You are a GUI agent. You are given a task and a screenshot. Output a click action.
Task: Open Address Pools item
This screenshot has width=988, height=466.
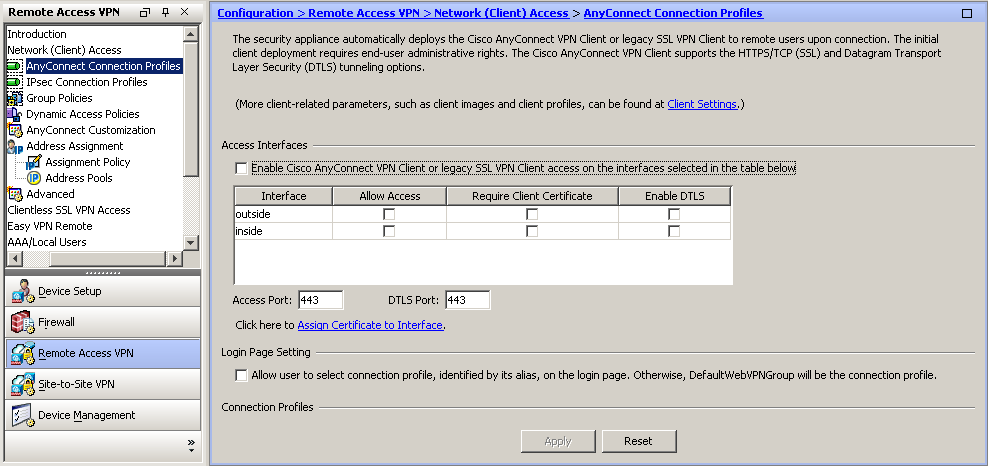[x=79, y=178]
